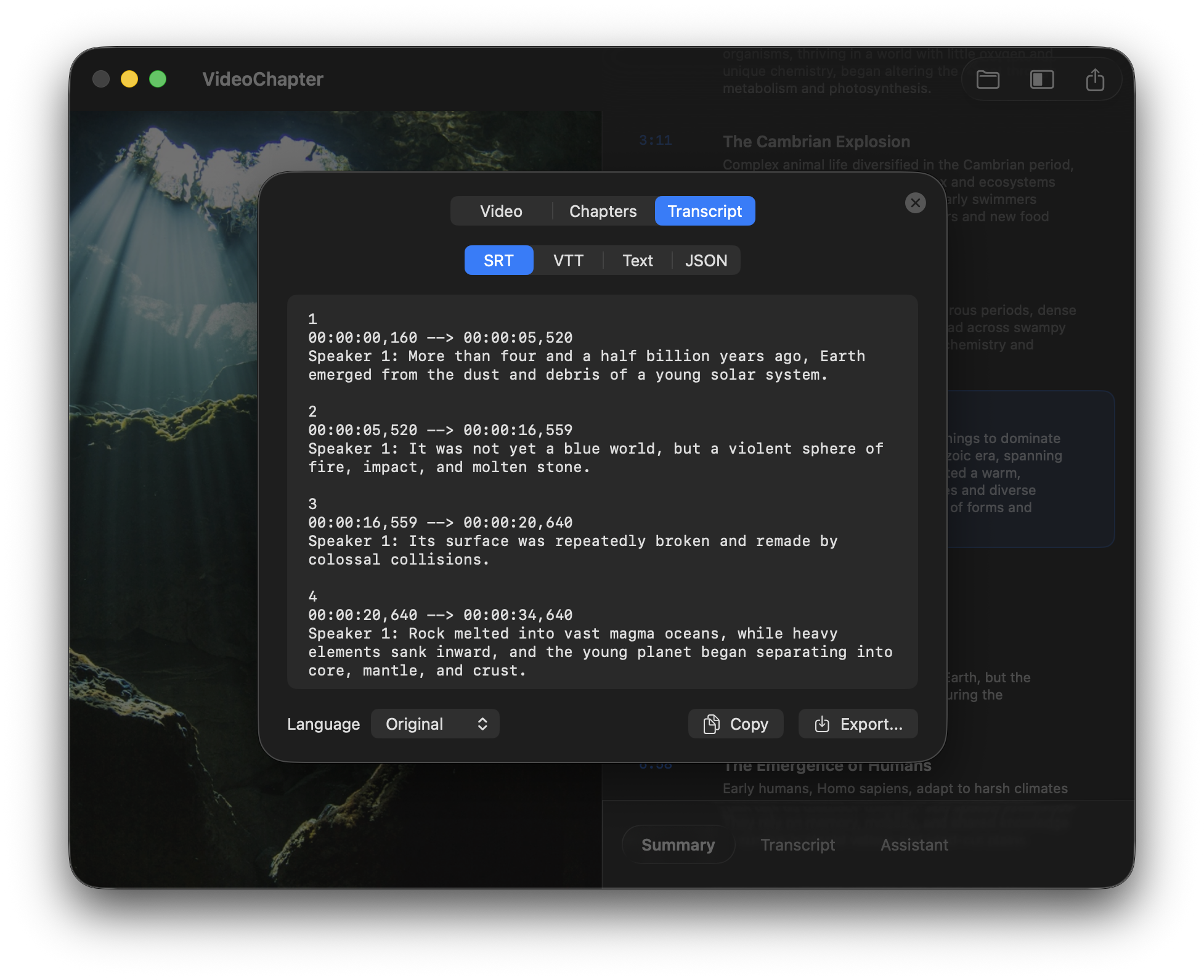This screenshot has height=980, width=1204.
Task: Click the share icon in the top toolbar
Action: [1096, 79]
